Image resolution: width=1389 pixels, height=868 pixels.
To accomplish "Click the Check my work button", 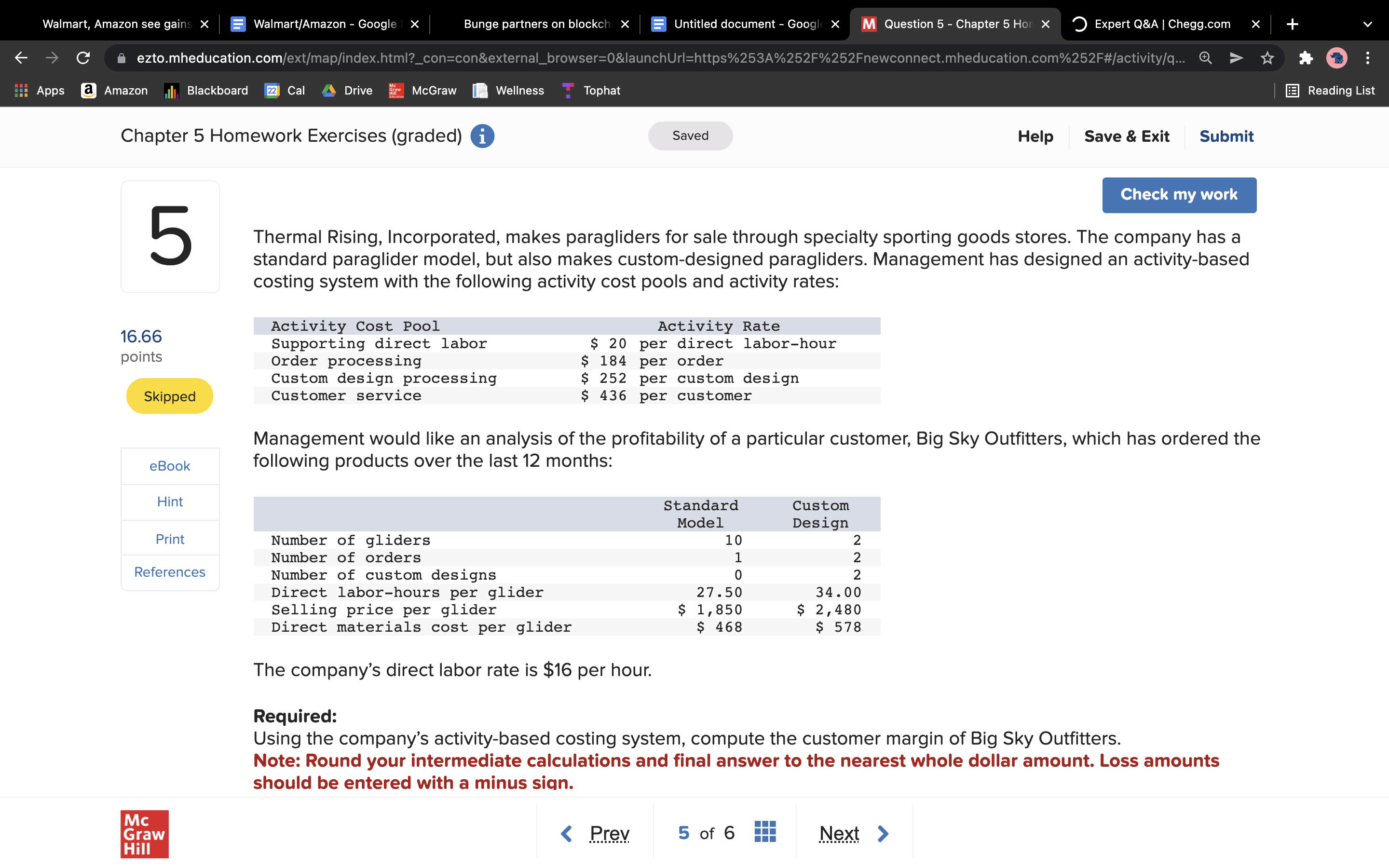I will 1179,195.
